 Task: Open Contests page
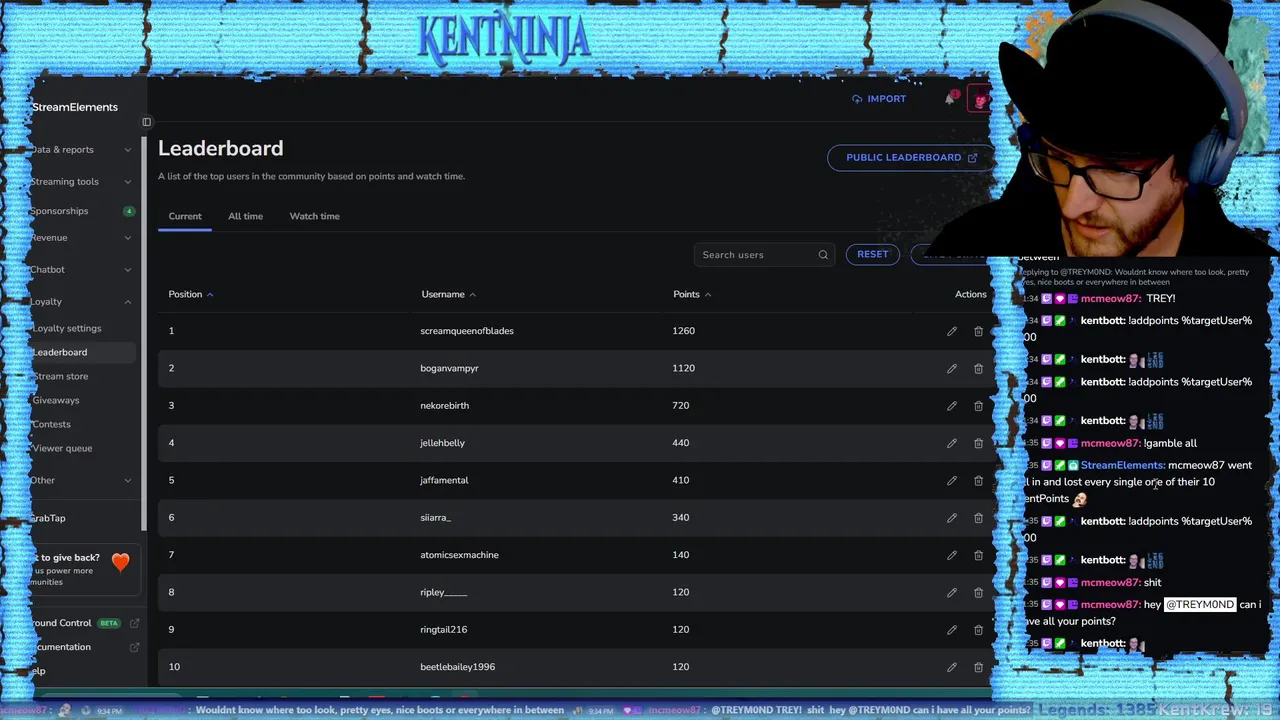(51, 424)
